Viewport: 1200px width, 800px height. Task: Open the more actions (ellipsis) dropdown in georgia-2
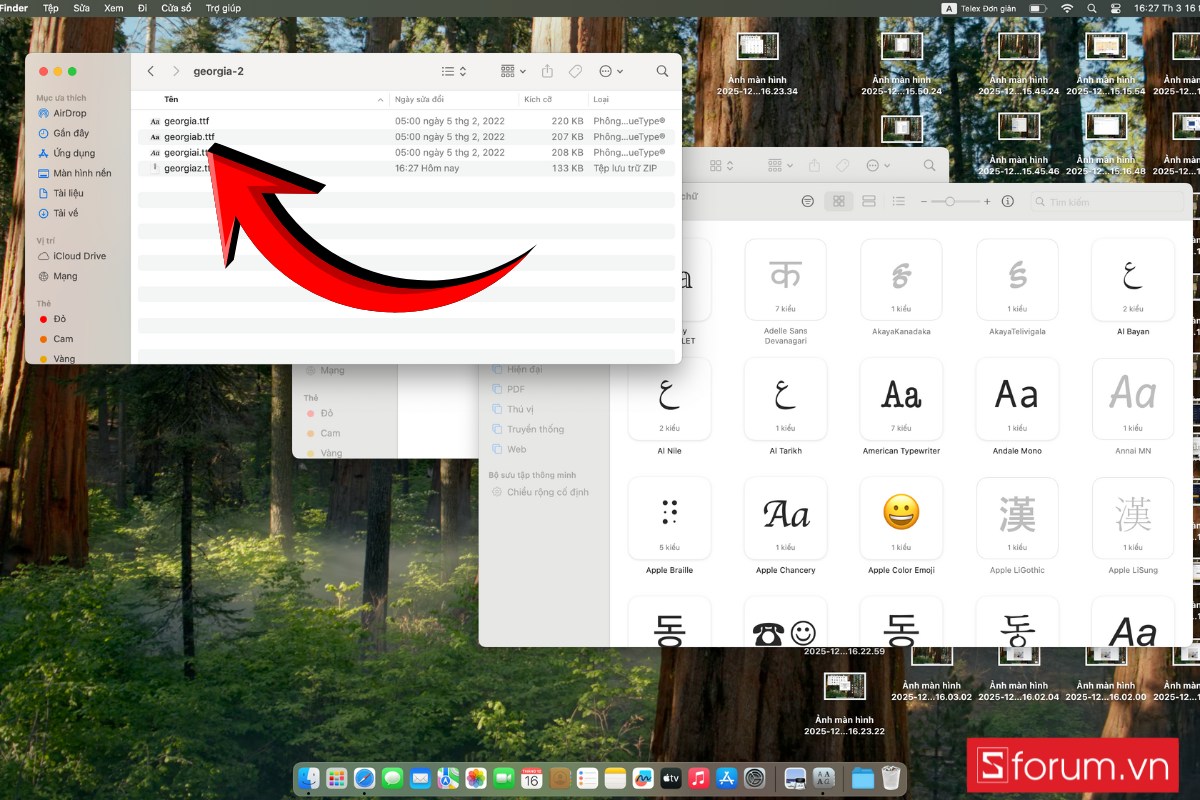611,71
